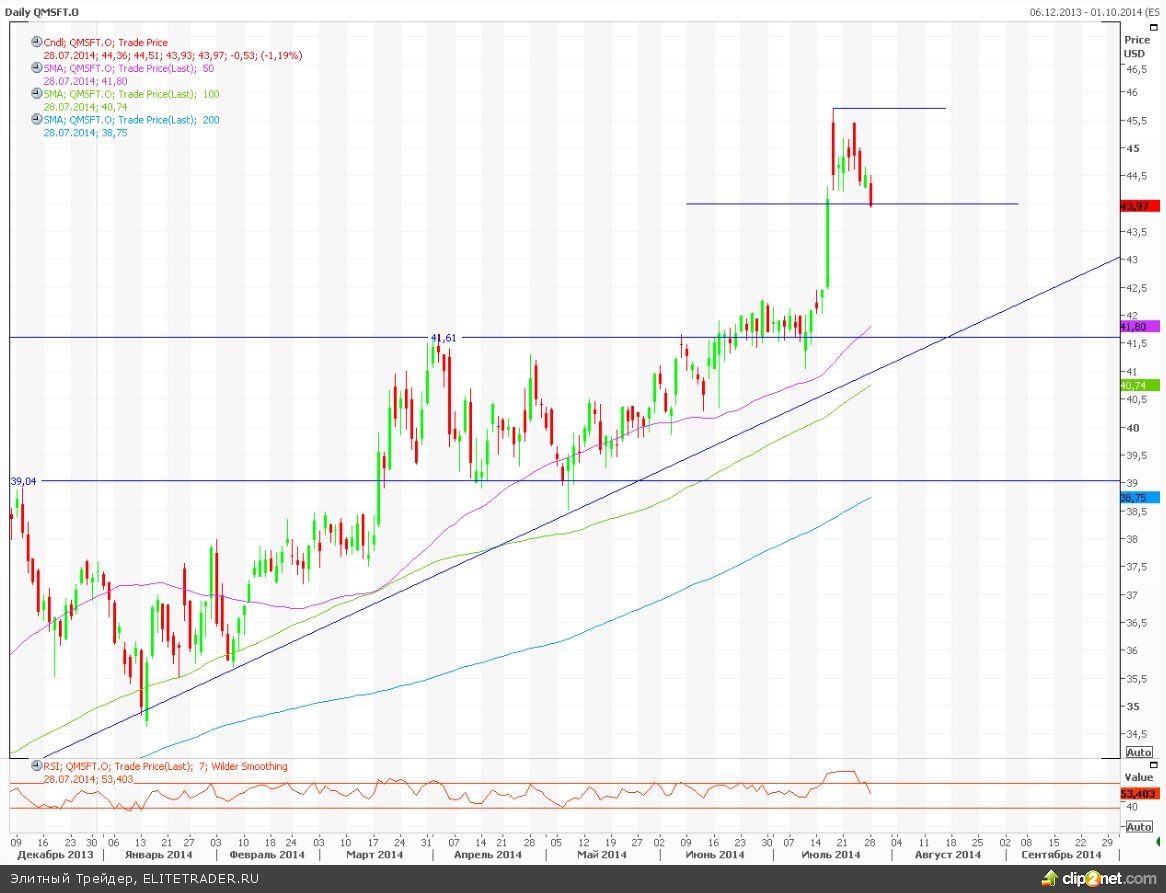
Task: Click the 'SMA; QMSFT.O; Trade Price(Last); 200' legend
Action: click(x=131, y=120)
